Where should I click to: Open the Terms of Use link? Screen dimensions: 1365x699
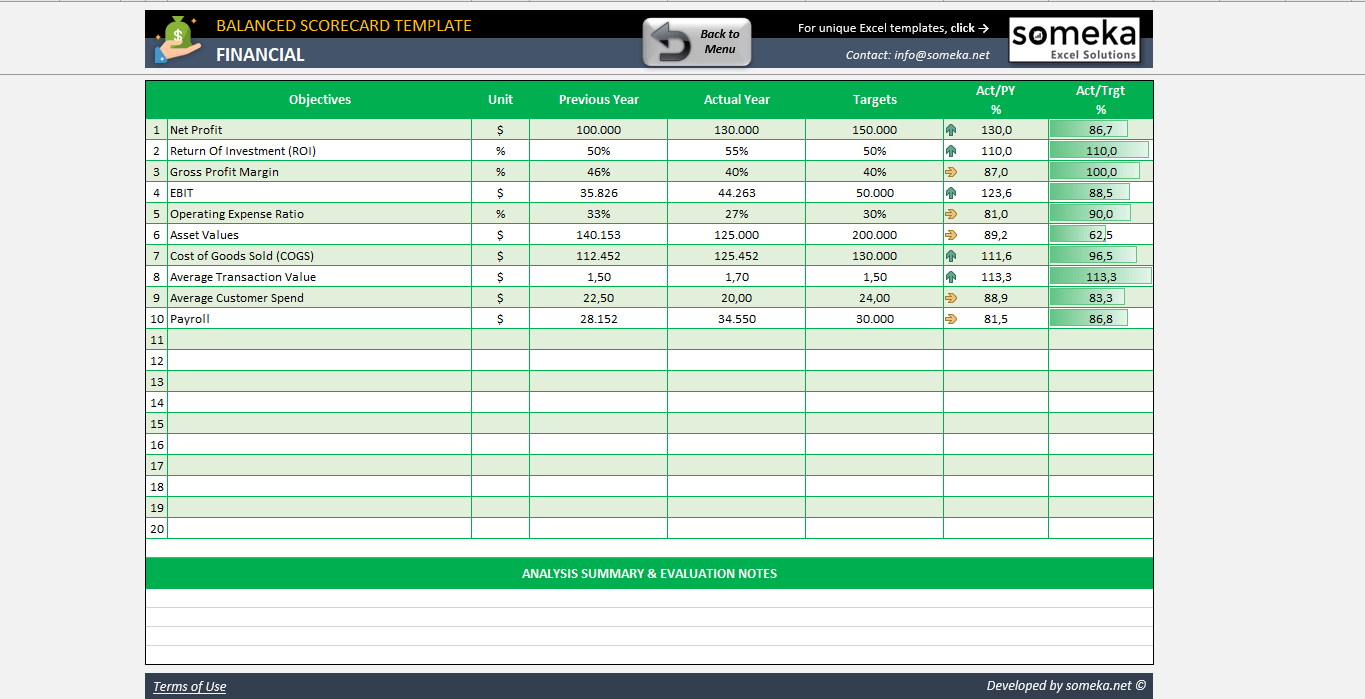[x=189, y=686]
